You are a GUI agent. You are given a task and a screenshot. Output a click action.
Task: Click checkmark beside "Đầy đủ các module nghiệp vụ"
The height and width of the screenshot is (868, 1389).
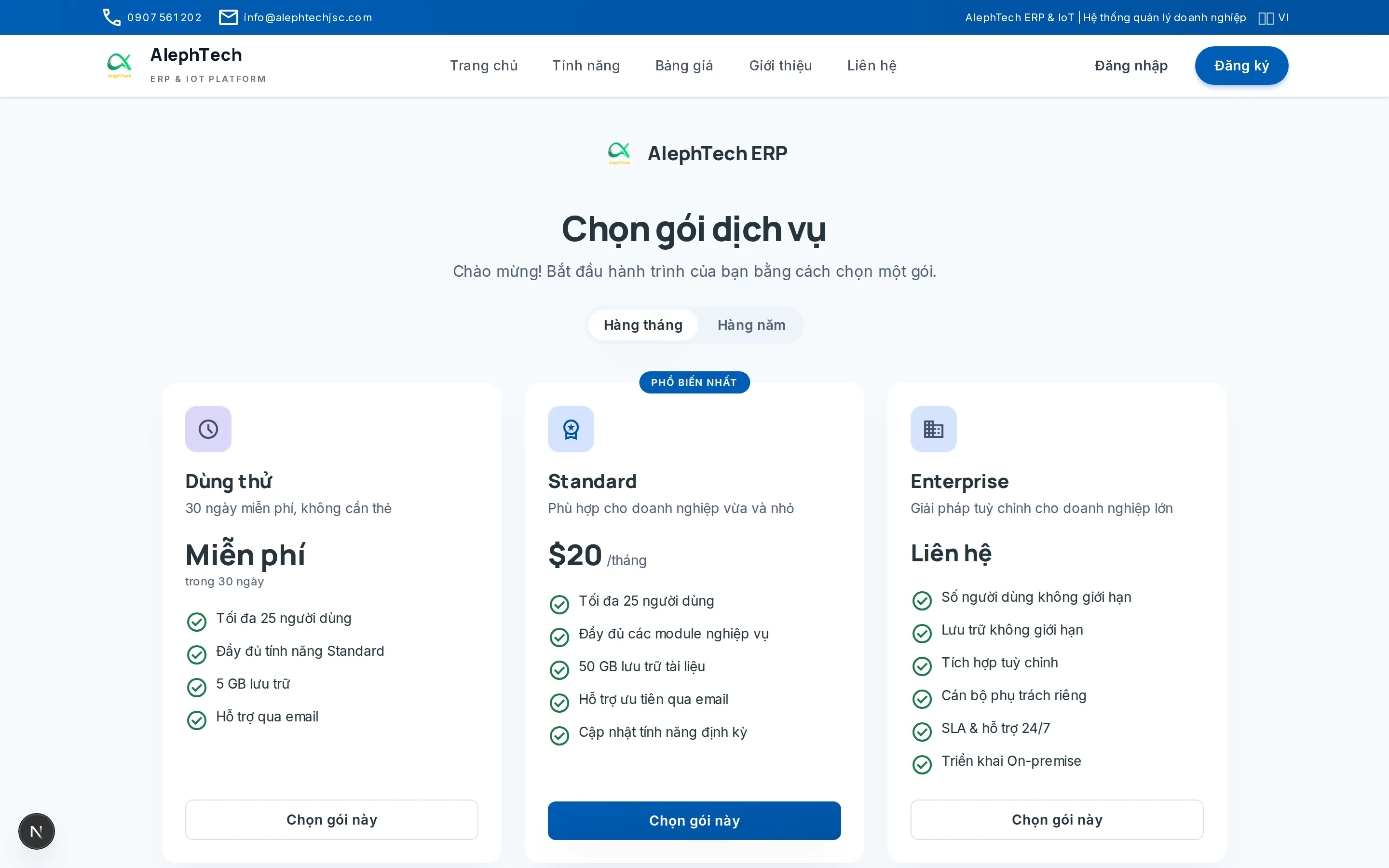tap(559, 637)
